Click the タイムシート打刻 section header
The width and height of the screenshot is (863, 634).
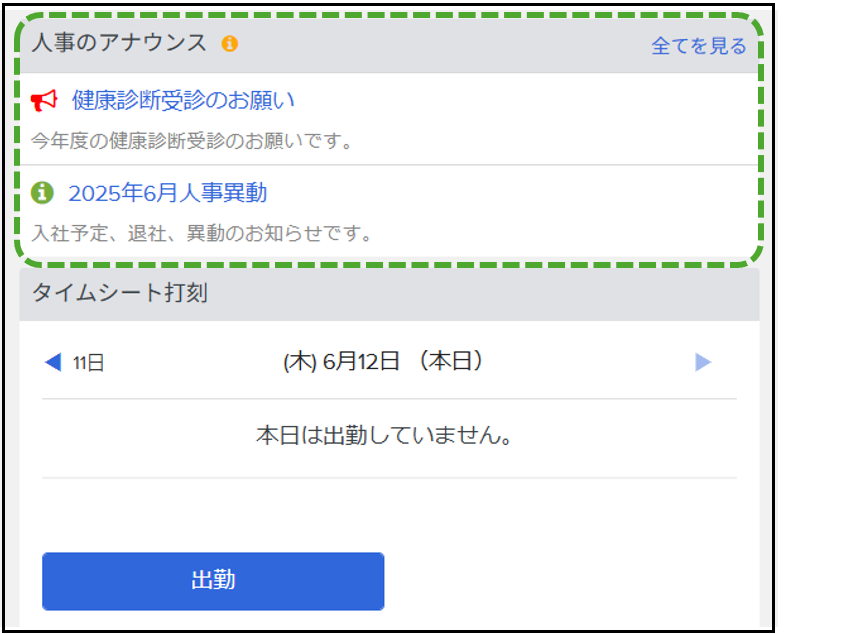click(x=389, y=294)
